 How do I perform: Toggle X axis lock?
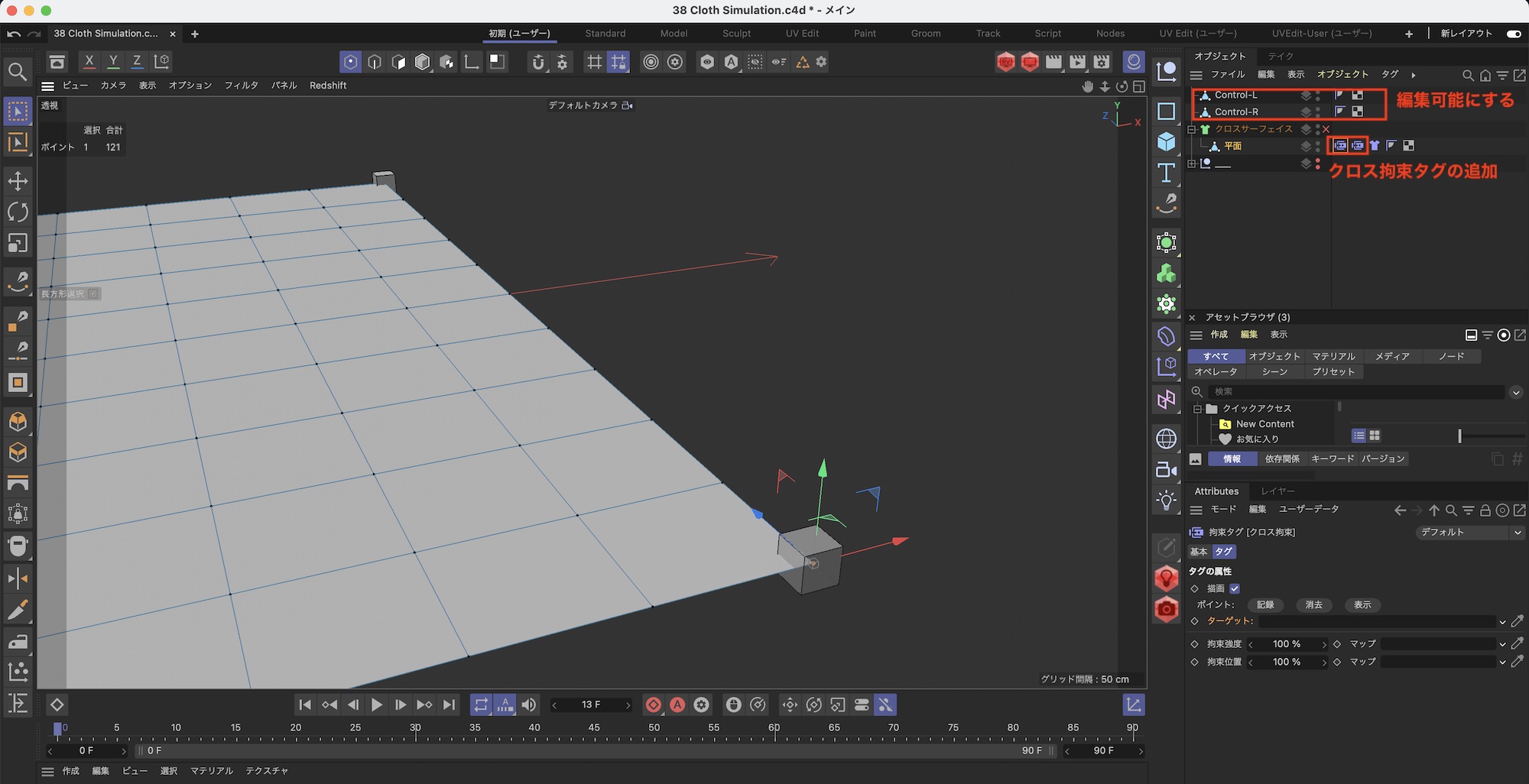89,61
